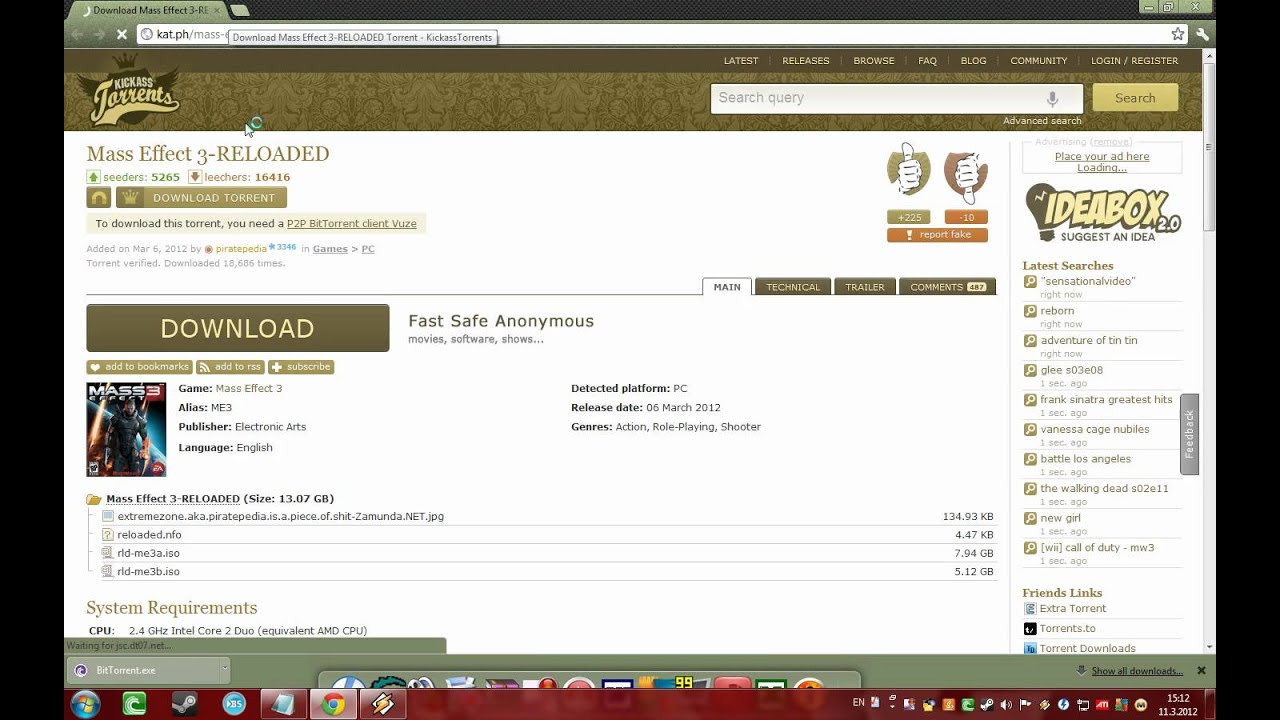Go back using Chrome's back arrow
Image resolution: width=1280 pixels, height=720 pixels.
pos(77,34)
